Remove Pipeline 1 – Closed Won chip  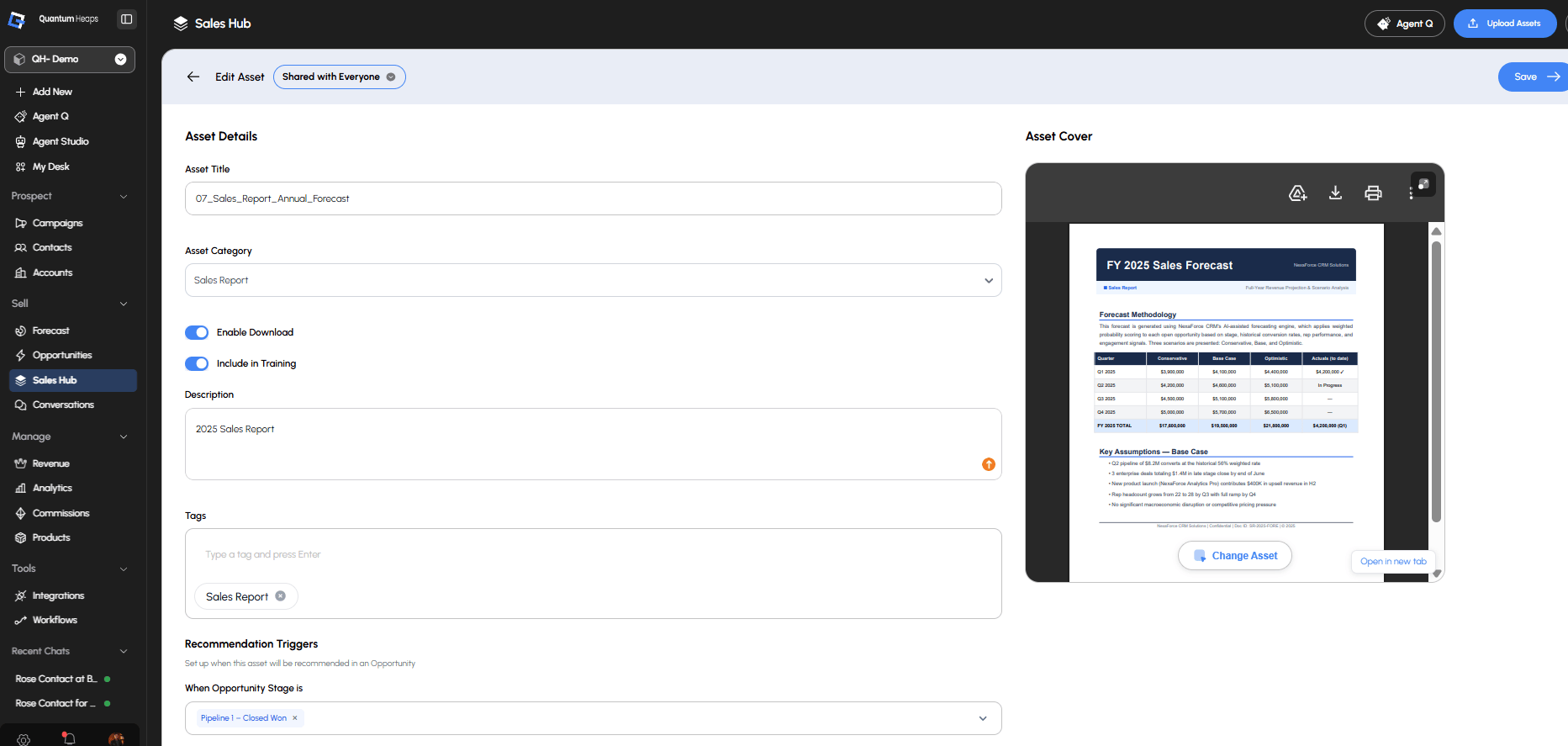coord(295,718)
